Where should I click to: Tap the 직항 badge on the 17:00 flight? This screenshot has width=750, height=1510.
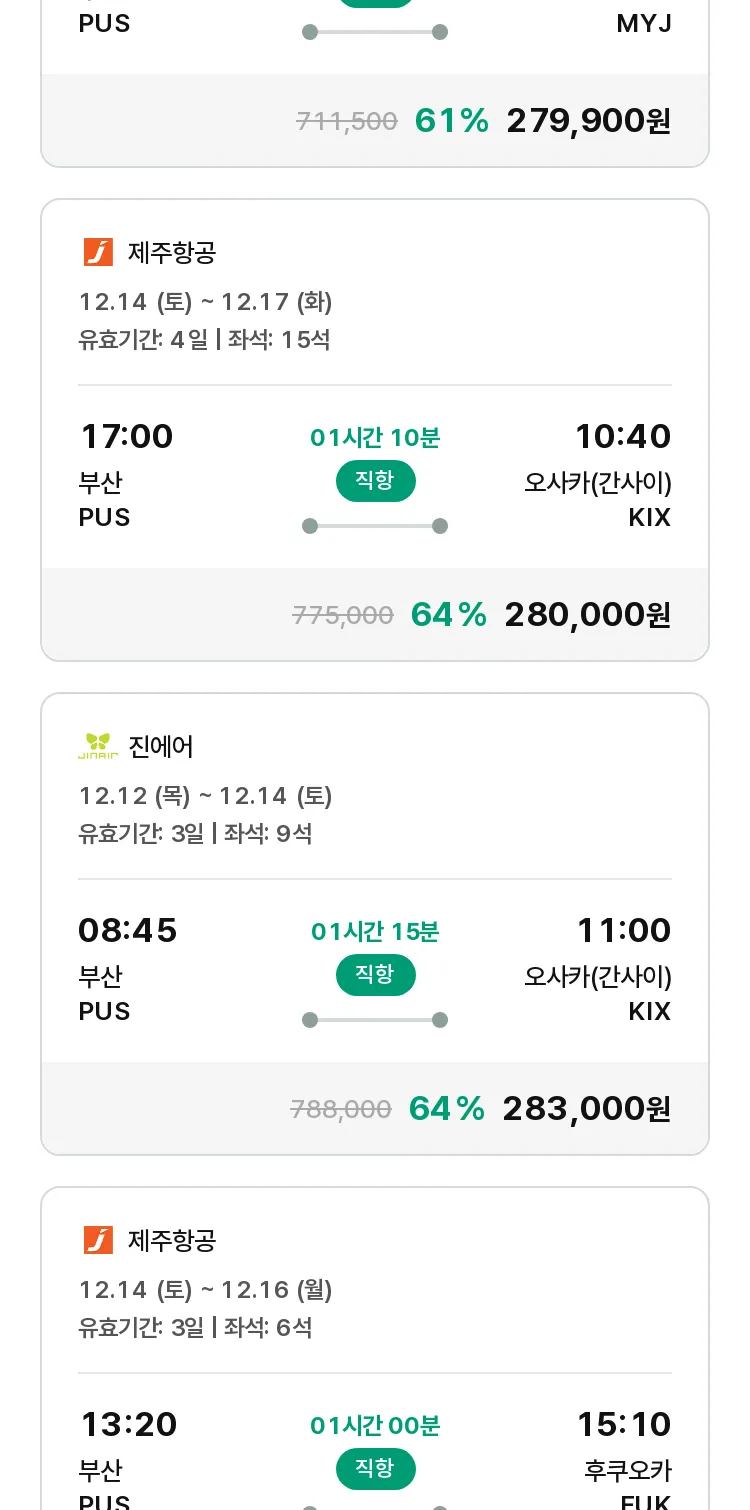pos(375,481)
